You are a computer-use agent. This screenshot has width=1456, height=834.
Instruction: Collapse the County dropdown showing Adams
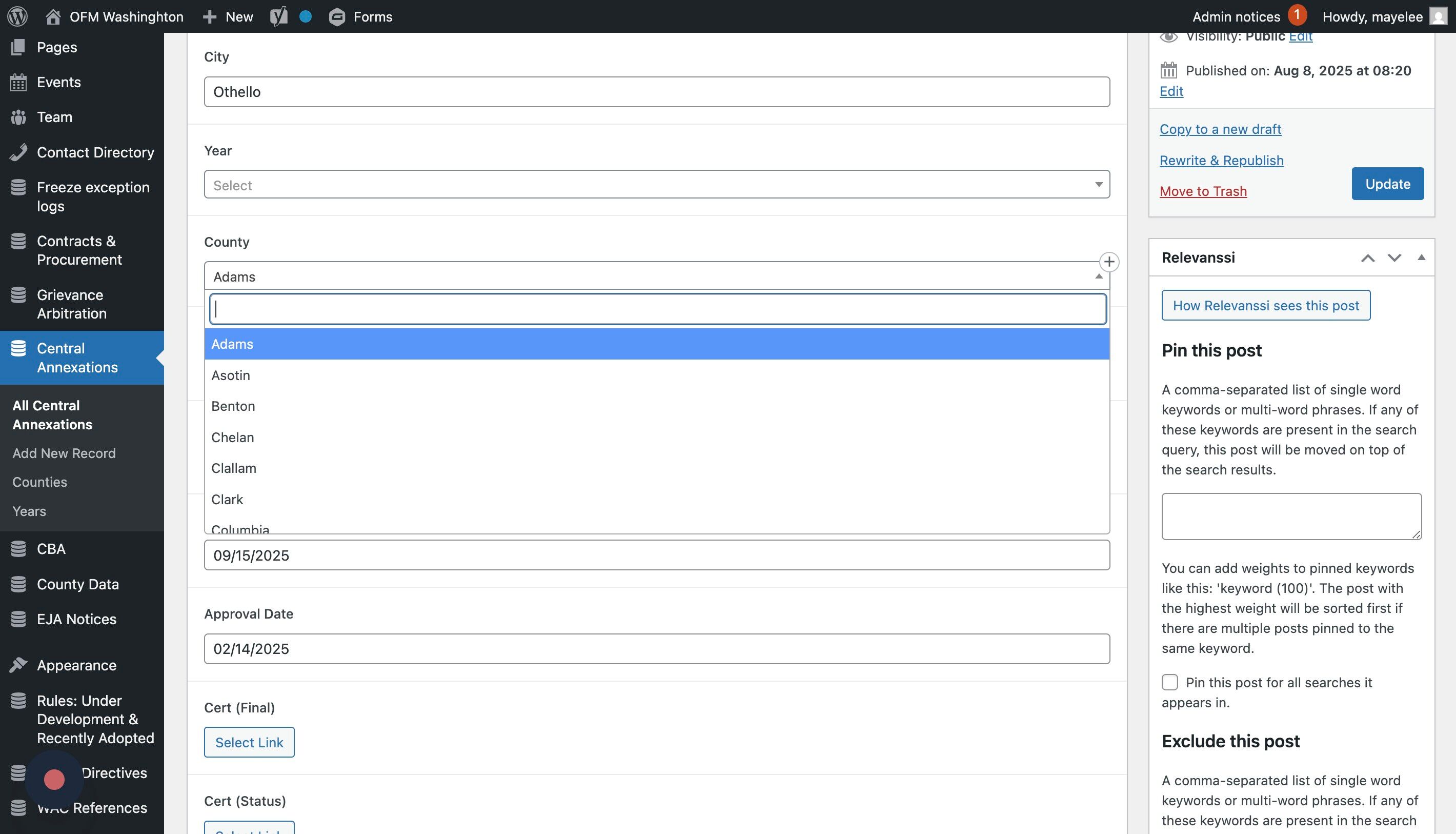coord(656,276)
